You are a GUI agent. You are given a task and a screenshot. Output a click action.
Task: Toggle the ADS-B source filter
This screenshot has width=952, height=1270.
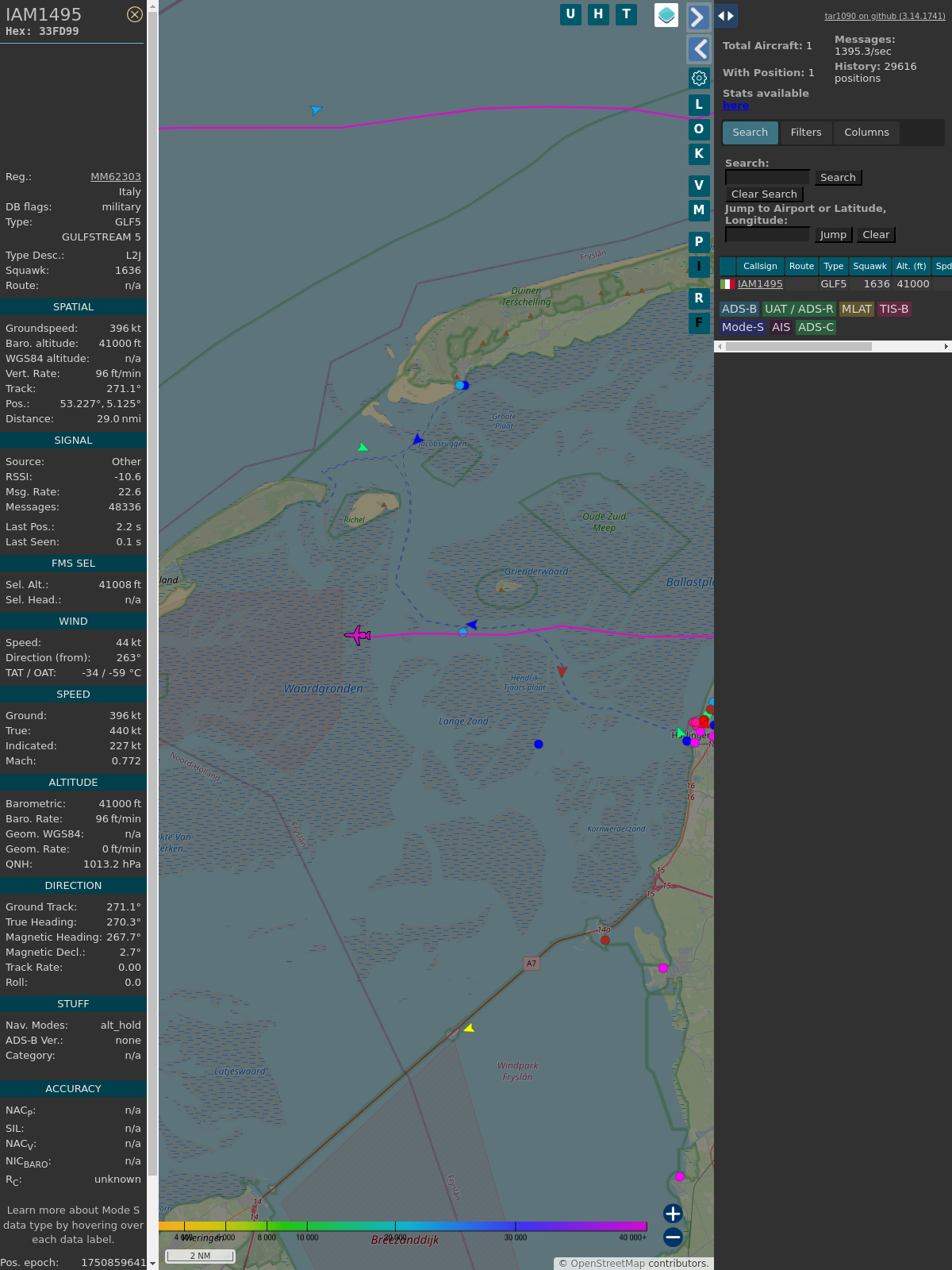point(739,309)
